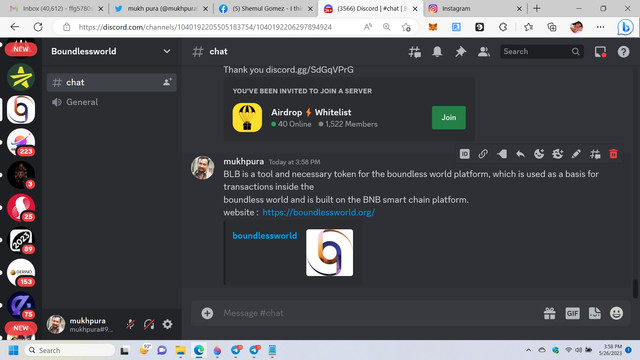Image resolution: width=640 pixels, height=360 pixels.
Task: Open File Explorer from taskbar
Action: click(180, 350)
